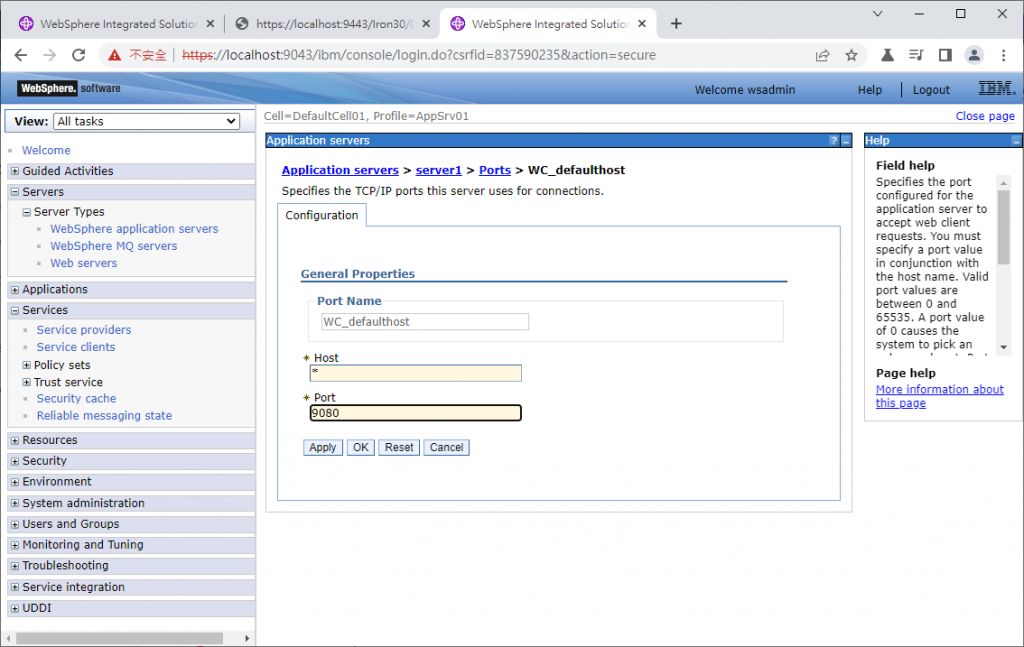This screenshot has width=1024, height=647.
Task: Click the browser back arrow
Action: [x=20, y=55]
